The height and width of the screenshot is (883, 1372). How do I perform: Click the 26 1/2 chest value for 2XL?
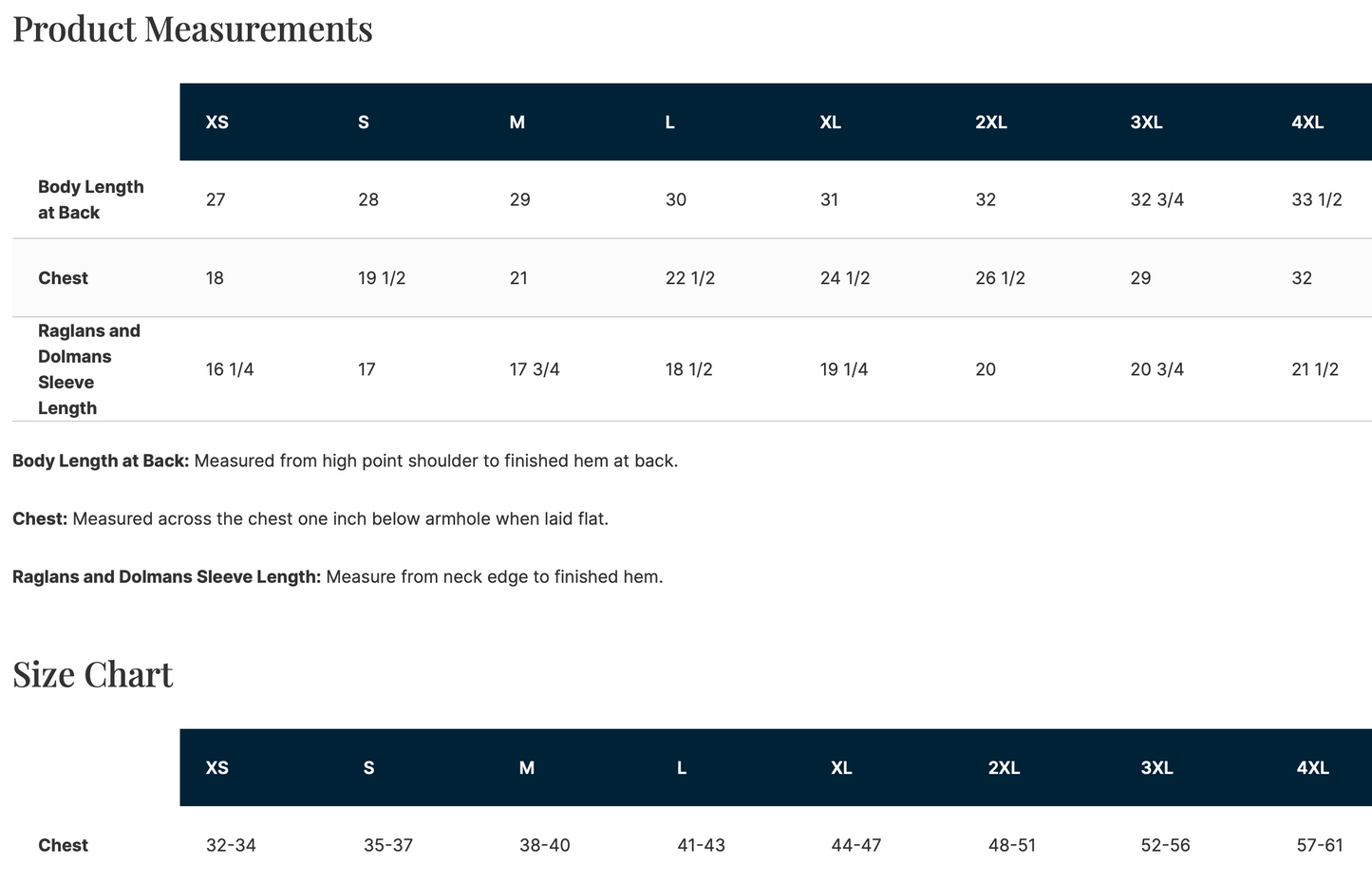tap(1001, 278)
